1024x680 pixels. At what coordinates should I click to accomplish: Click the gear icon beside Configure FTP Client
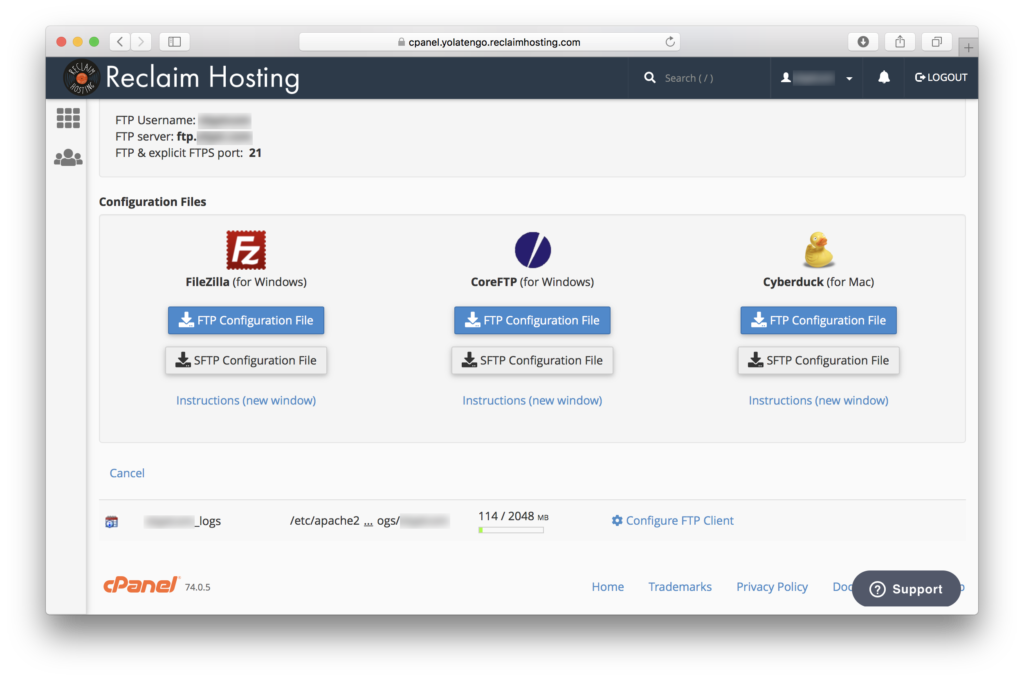tap(617, 520)
